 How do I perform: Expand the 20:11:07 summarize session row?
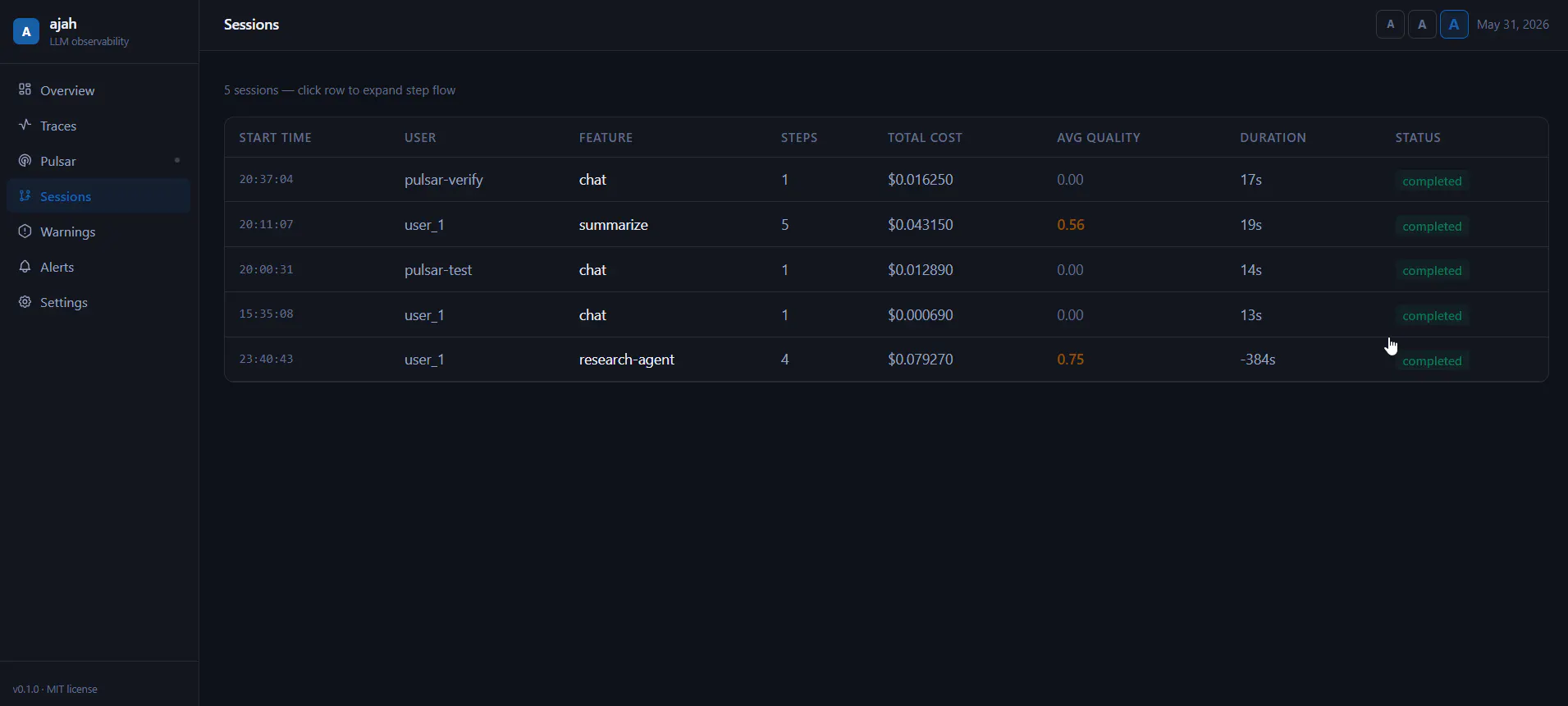886,225
